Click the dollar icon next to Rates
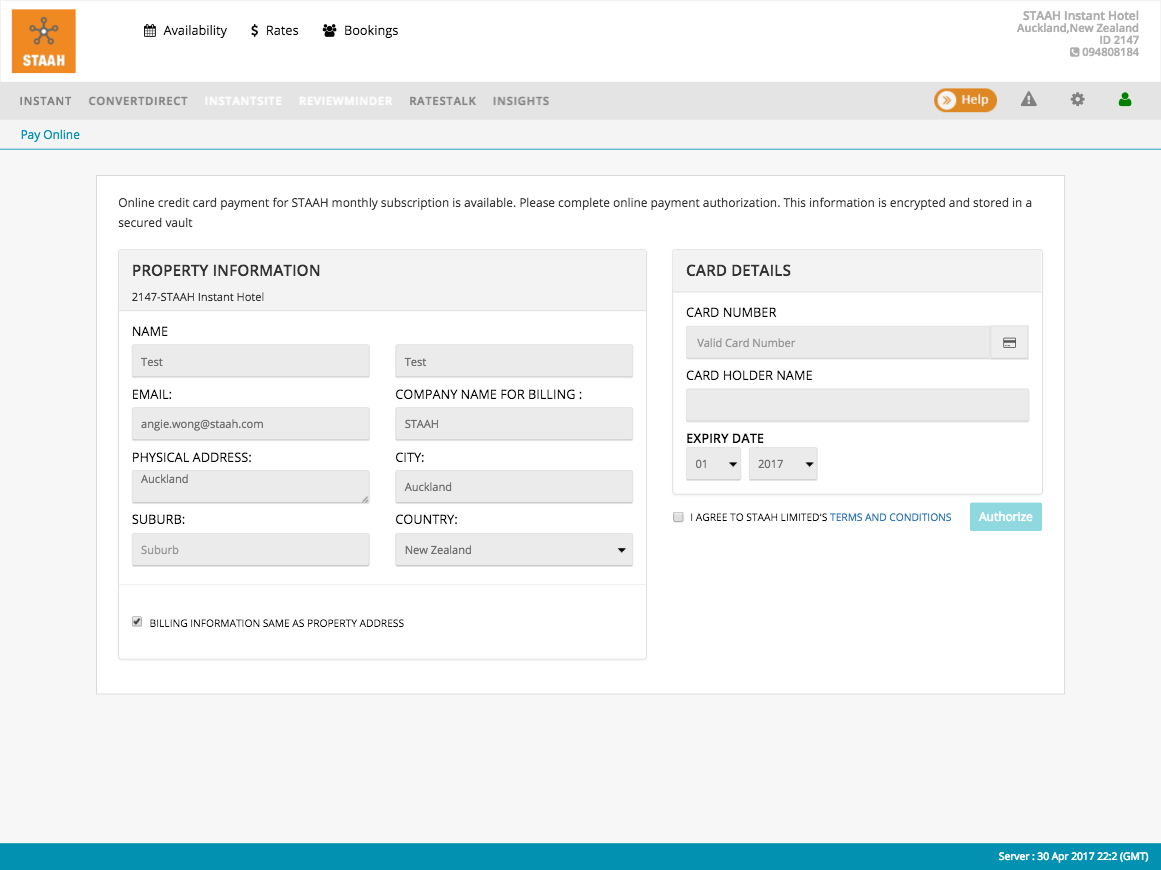The height and width of the screenshot is (870, 1161). coord(255,30)
